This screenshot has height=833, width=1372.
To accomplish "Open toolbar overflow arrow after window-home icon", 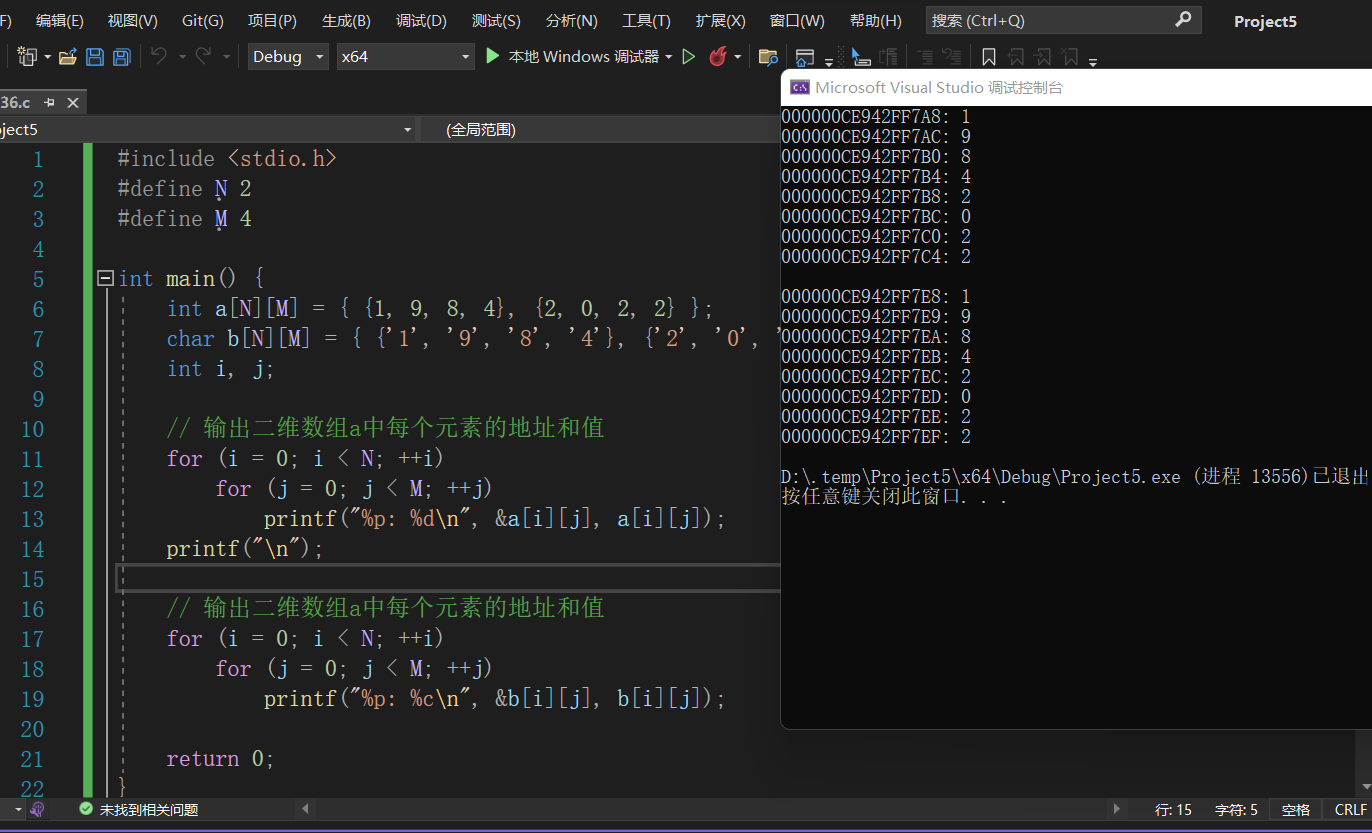I will (827, 62).
